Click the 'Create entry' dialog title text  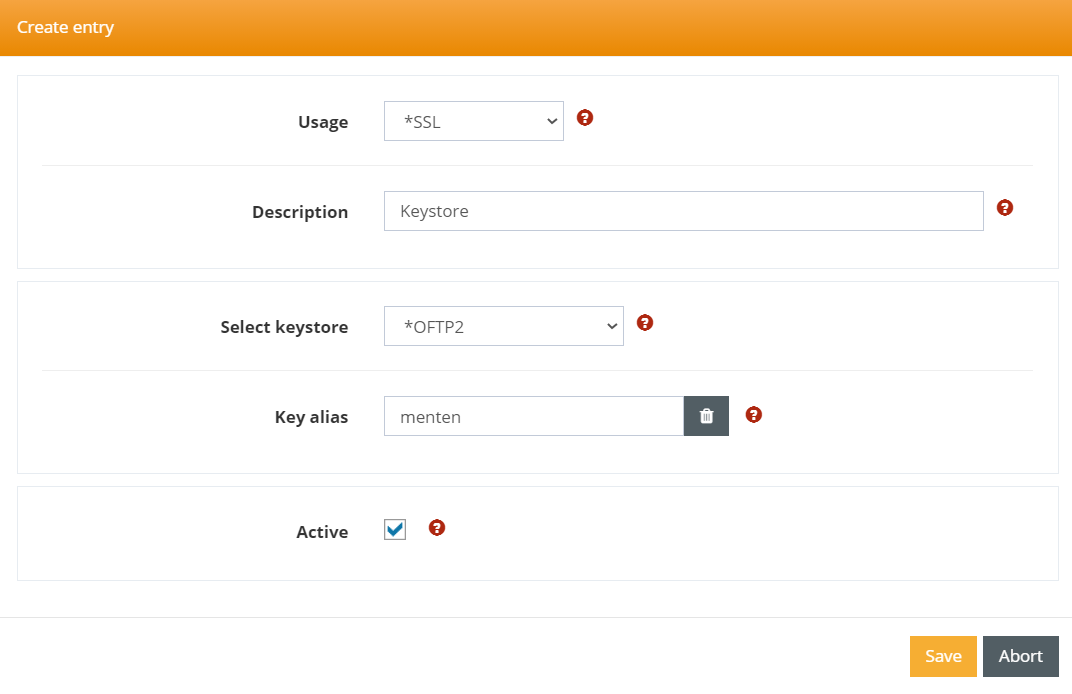coord(65,27)
